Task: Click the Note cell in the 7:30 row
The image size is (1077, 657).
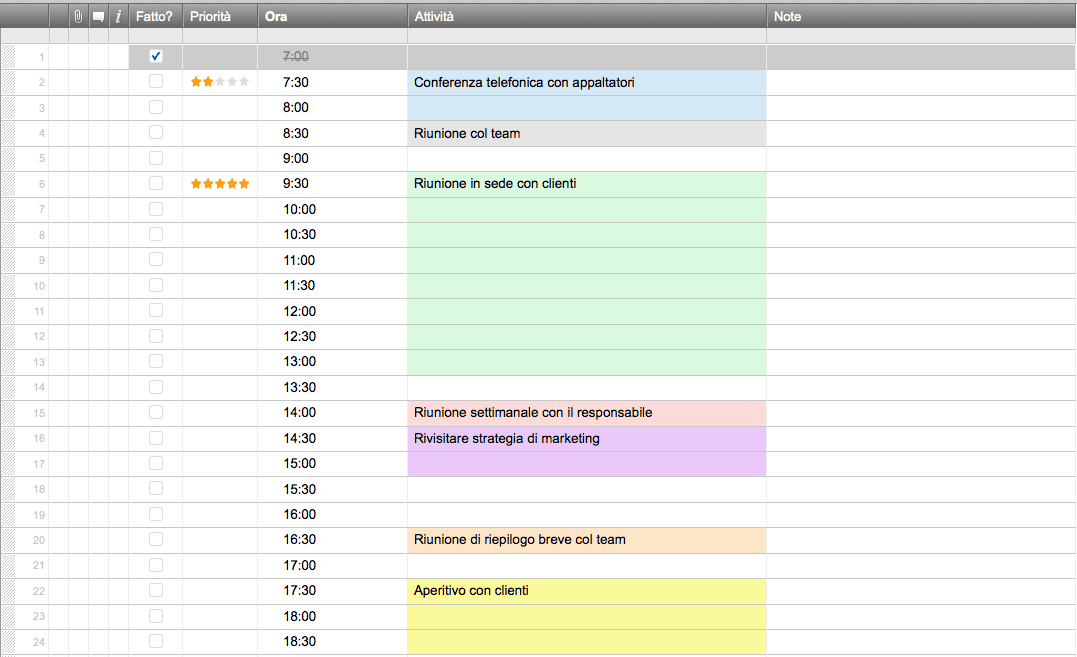Action: (x=921, y=82)
